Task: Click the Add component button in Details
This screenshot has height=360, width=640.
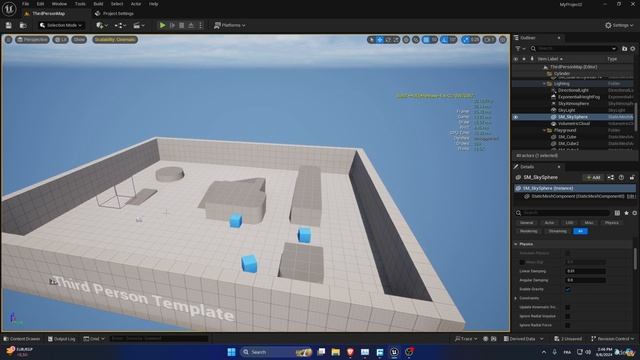Action: (593, 178)
